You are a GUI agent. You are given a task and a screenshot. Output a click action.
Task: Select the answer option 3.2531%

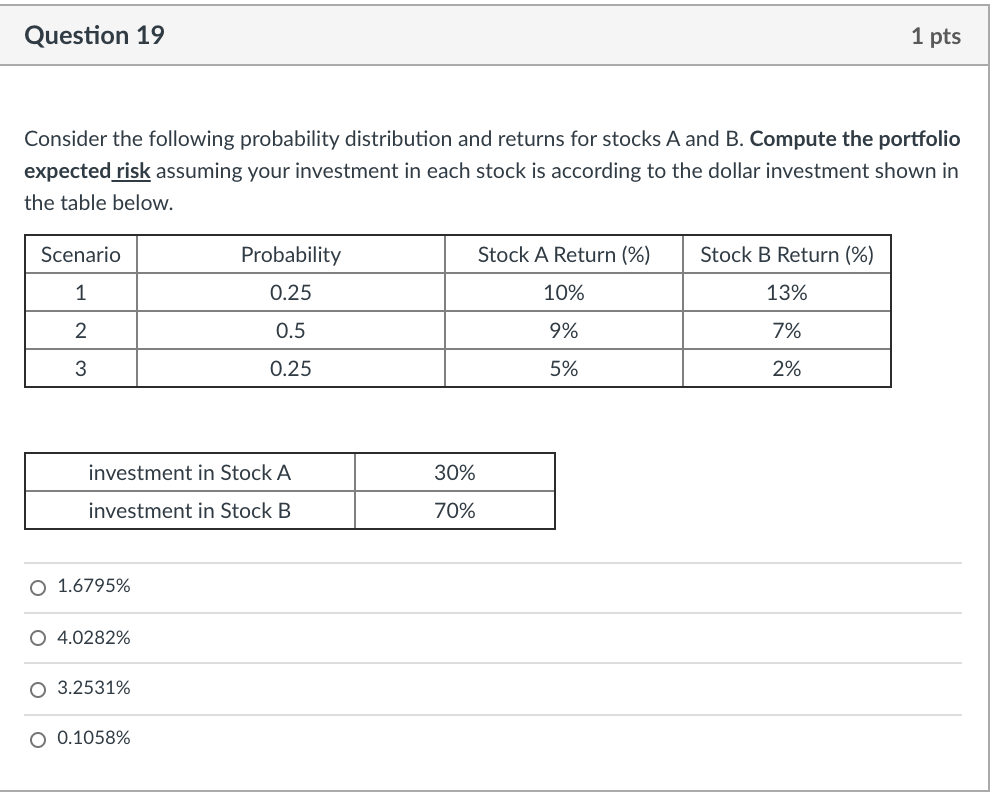coord(96,688)
